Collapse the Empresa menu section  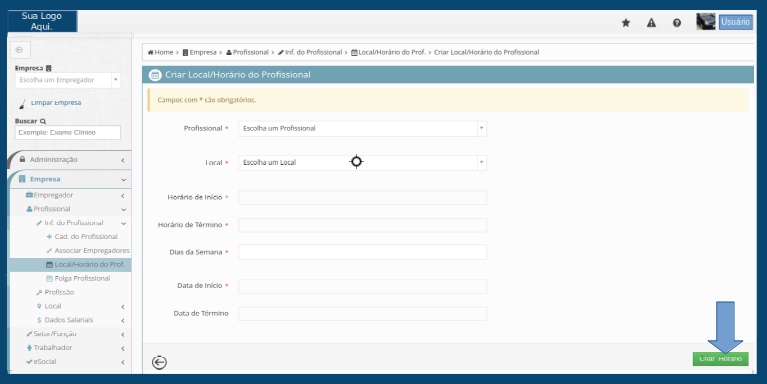click(x=70, y=179)
